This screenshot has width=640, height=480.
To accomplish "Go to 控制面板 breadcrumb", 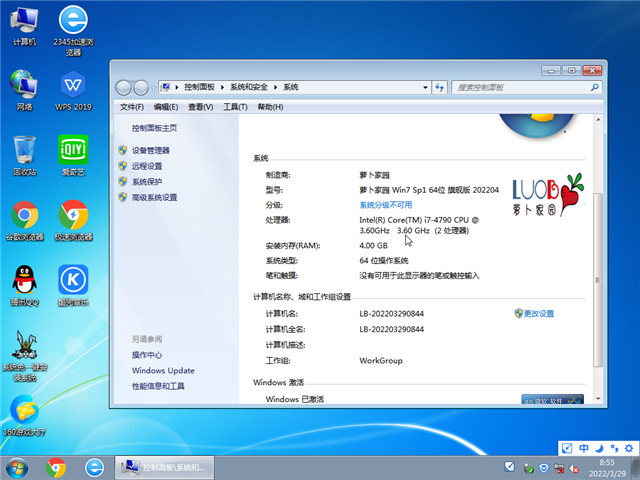I will click(x=199, y=87).
